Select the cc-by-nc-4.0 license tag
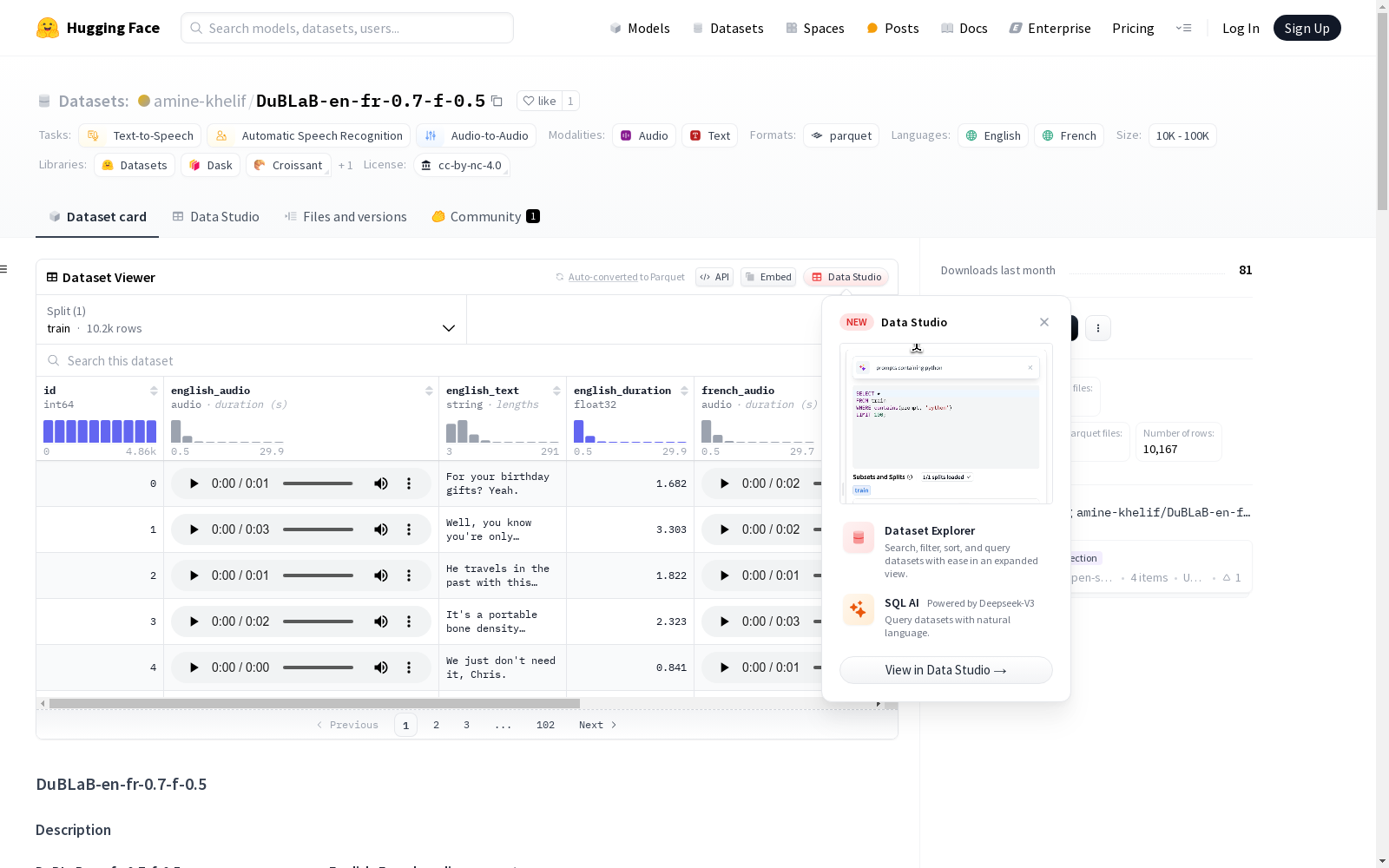Image resolution: width=1389 pixels, height=868 pixels. [462, 165]
